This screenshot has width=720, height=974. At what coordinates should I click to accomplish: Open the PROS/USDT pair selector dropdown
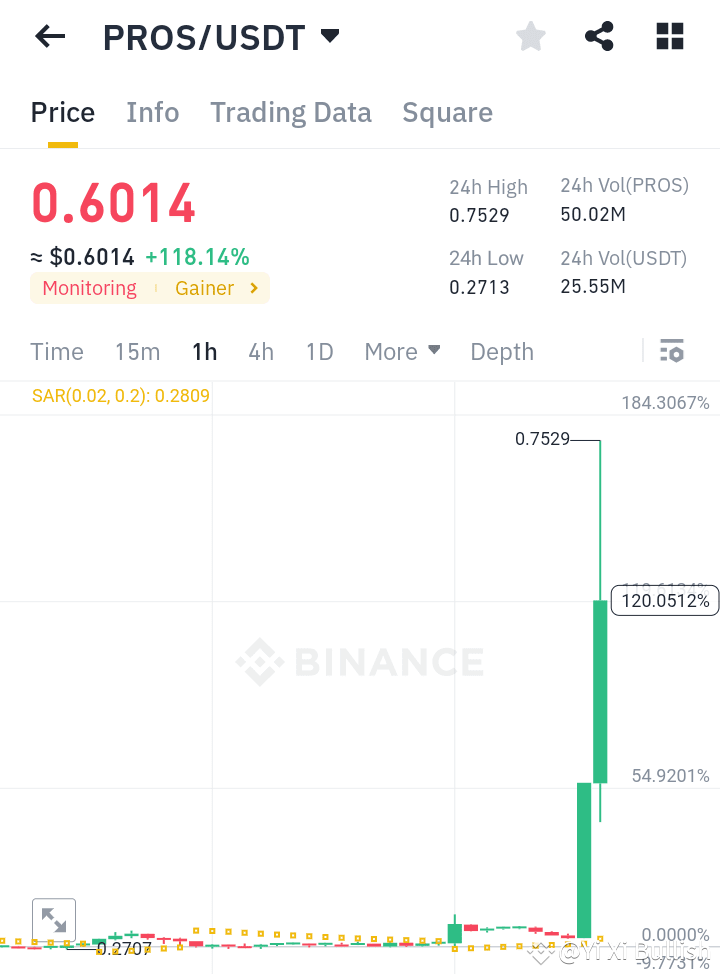(330, 36)
